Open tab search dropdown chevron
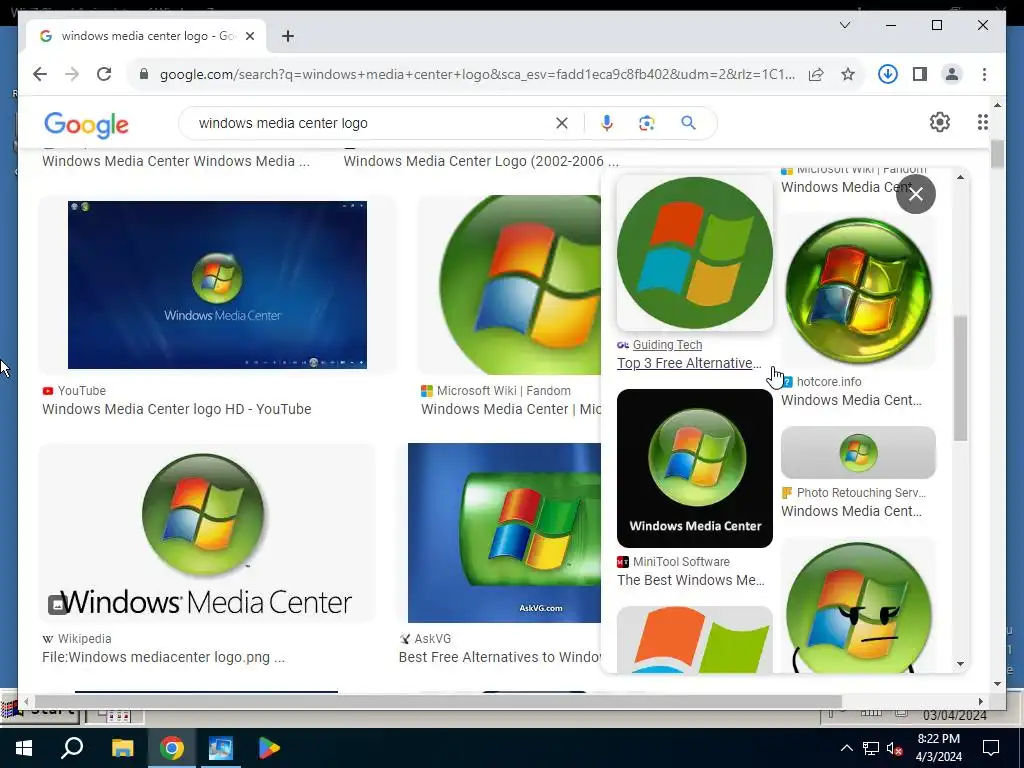This screenshot has width=1024, height=768. pyautogui.click(x=844, y=25)
